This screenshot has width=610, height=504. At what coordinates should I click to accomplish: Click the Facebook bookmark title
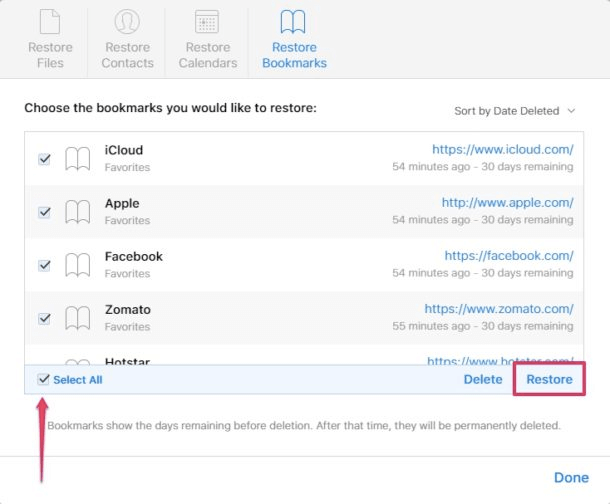coord(134,257)
